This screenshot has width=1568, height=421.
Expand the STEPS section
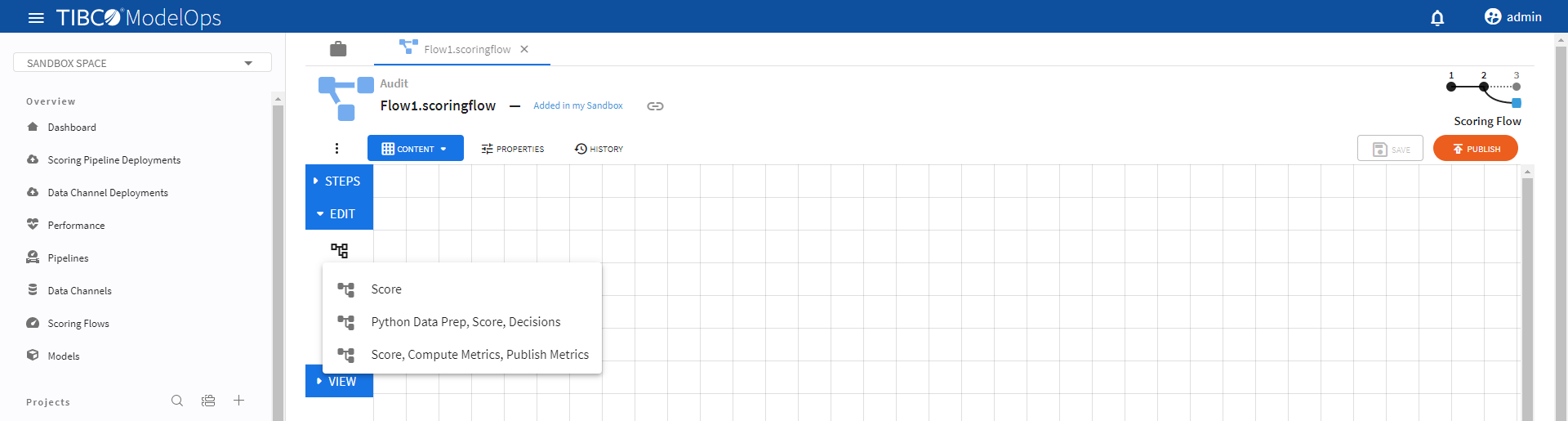pyautogui.click(x=339, y=181)
